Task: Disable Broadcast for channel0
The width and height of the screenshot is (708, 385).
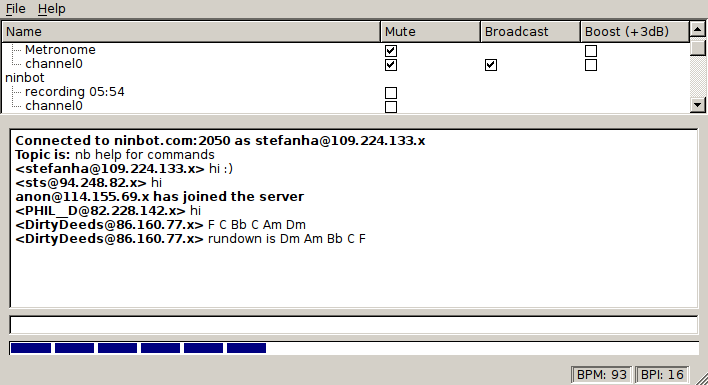Action: point(491,65)
